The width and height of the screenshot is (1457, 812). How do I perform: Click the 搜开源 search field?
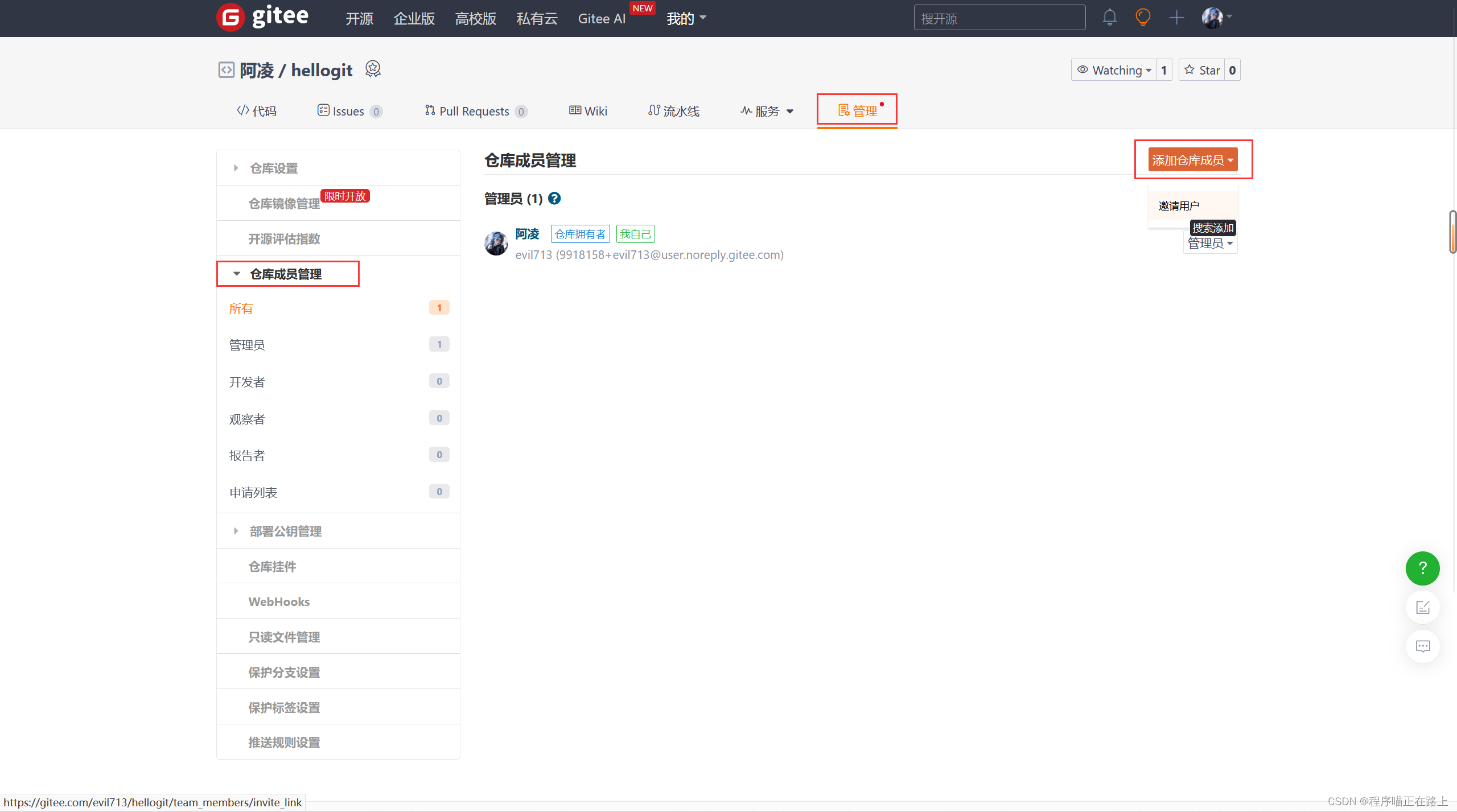tap(999, 18)
